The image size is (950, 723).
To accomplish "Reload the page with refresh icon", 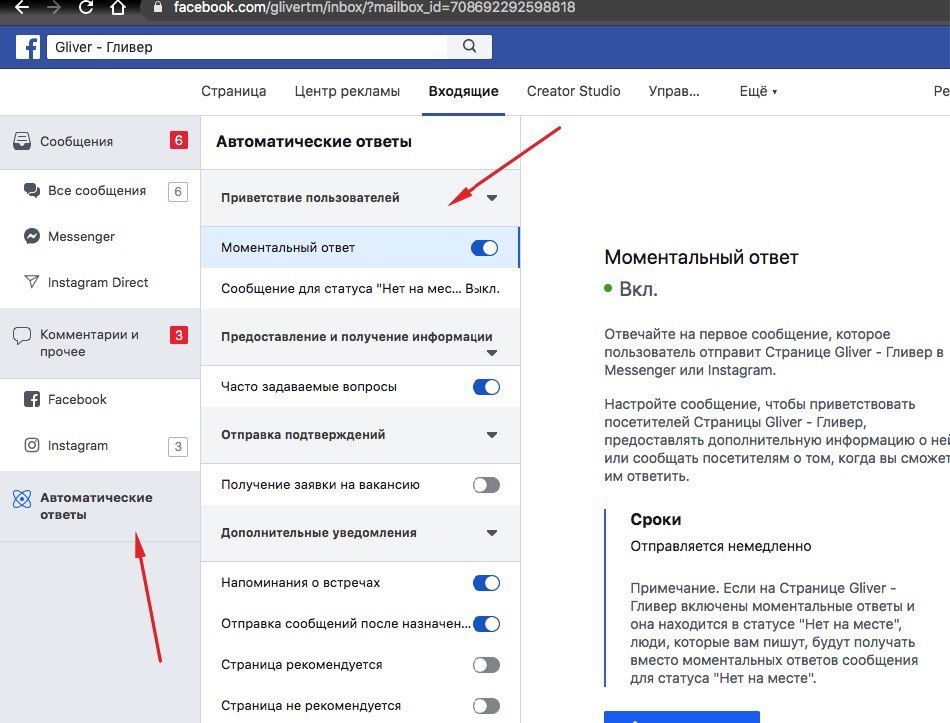I will (x=86, y=7).
